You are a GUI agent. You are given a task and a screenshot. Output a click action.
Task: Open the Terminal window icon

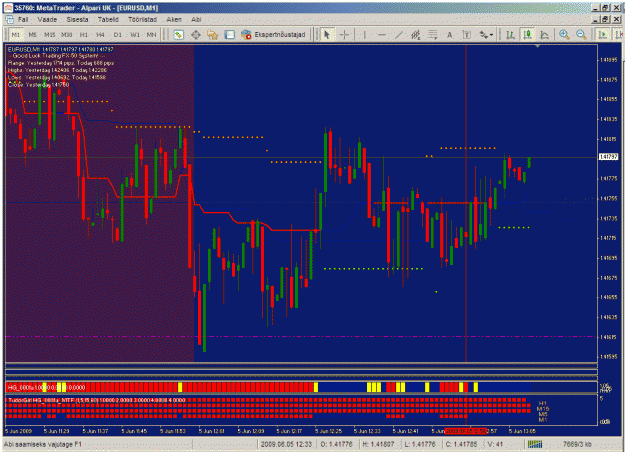pyautogui.click(x=230, y=35)
